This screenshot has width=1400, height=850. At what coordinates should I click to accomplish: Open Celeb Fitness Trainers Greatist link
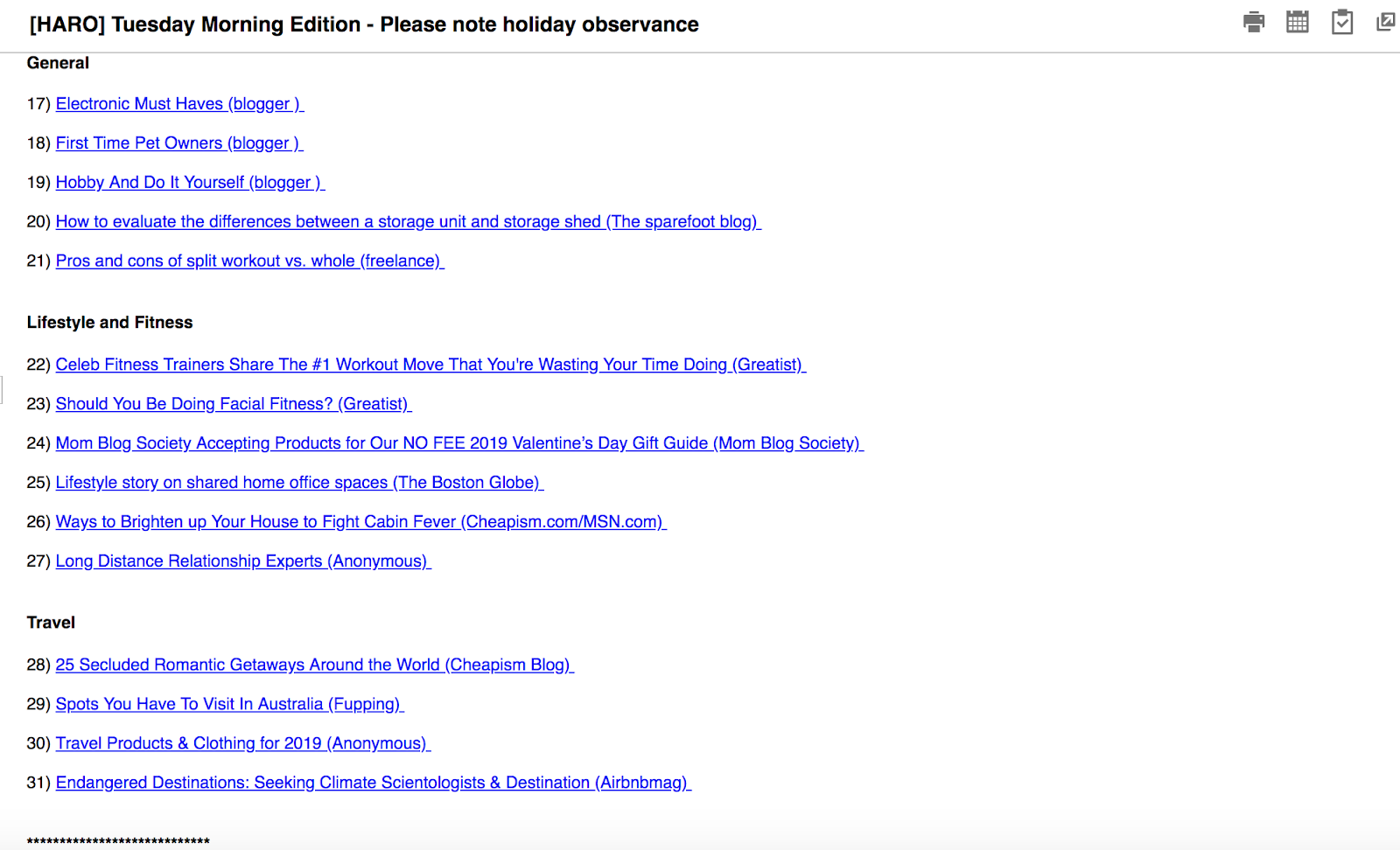(x=429, y=365)
